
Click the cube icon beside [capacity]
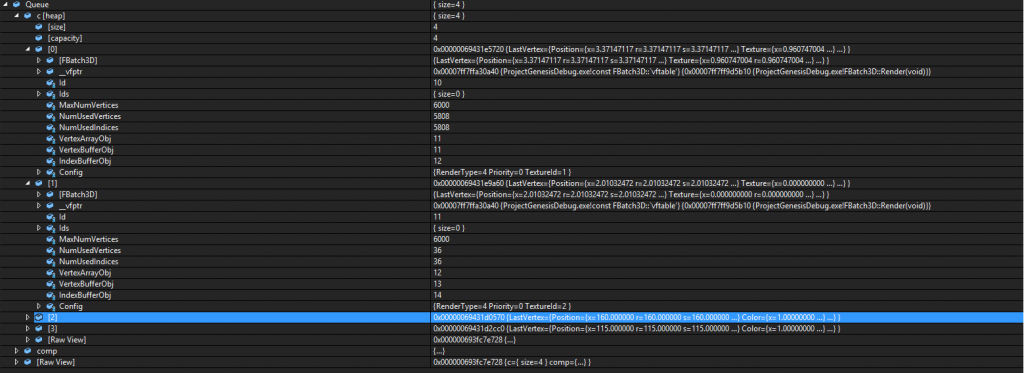[x=39, y=38]
